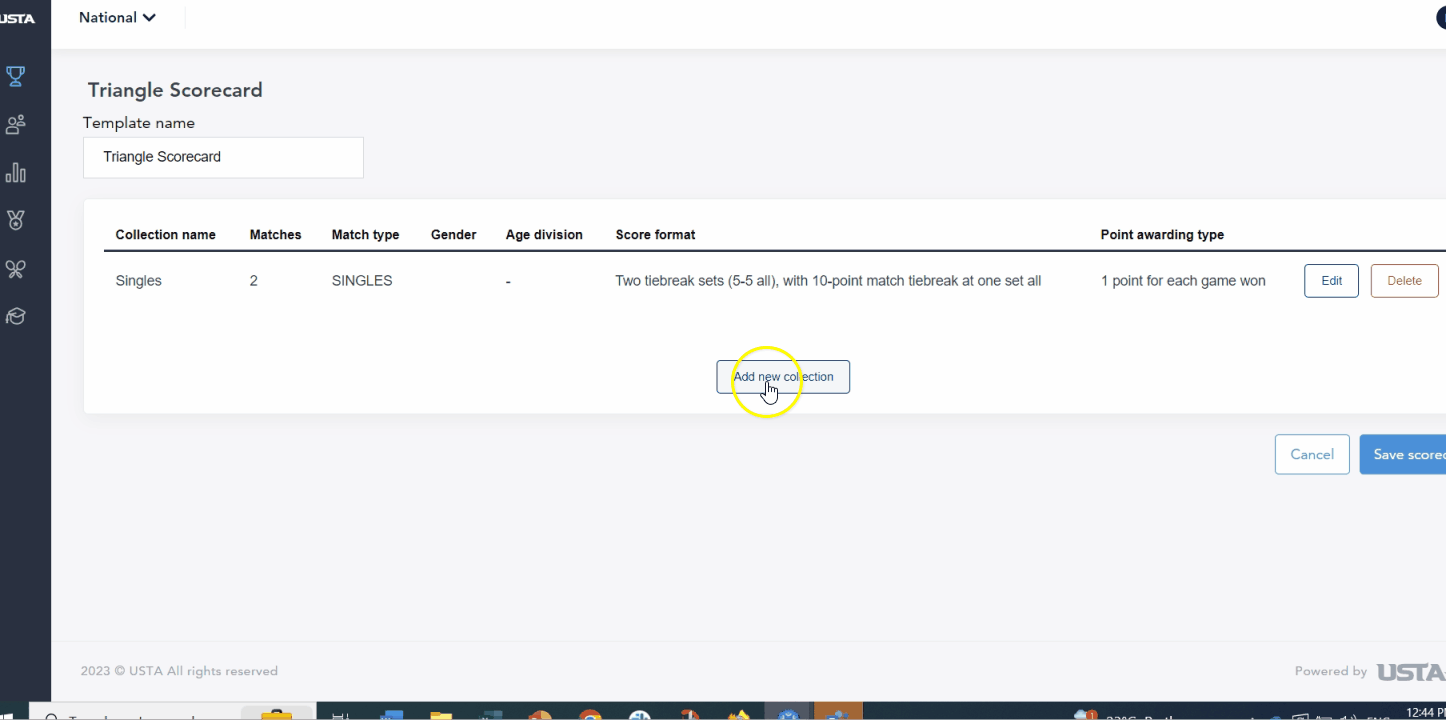Open the medal icon in sidebar

click(15, 220)
